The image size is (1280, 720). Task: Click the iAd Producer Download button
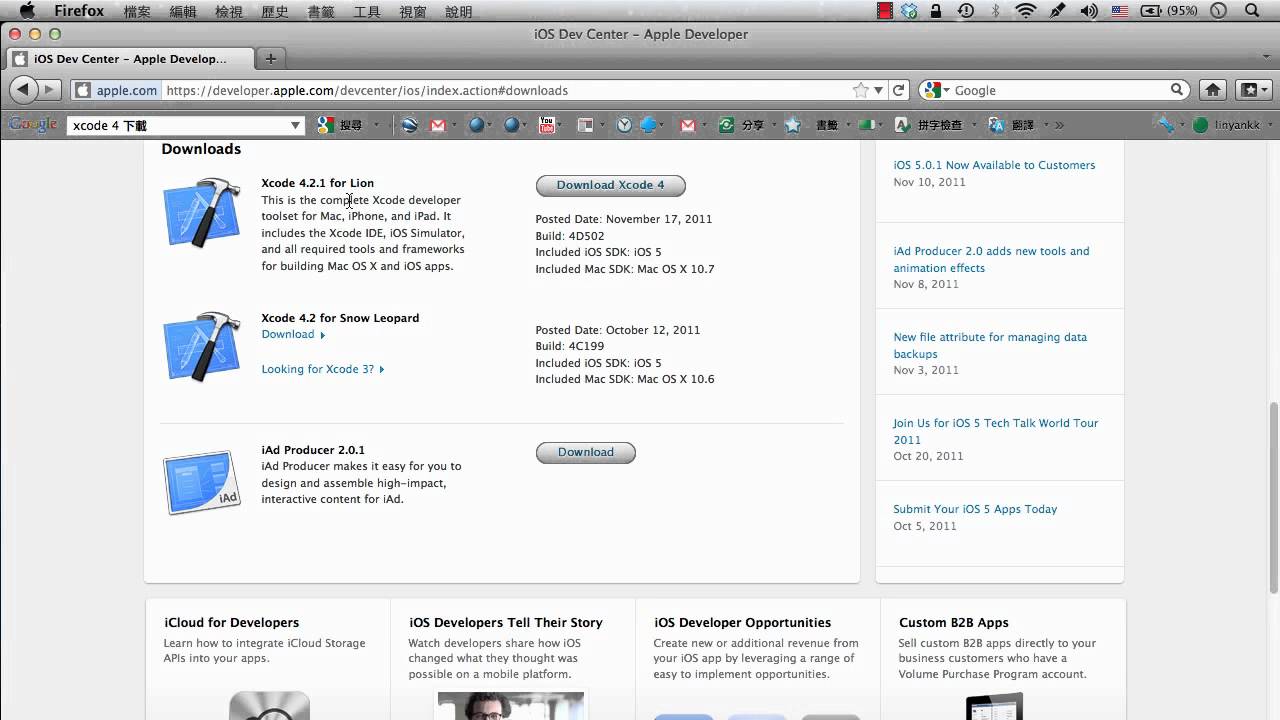click(x=585, y=452)
